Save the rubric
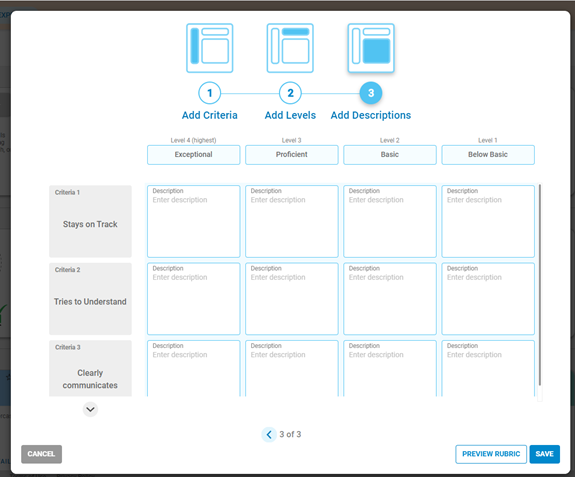The image size is (575, 477). (545, 454)
